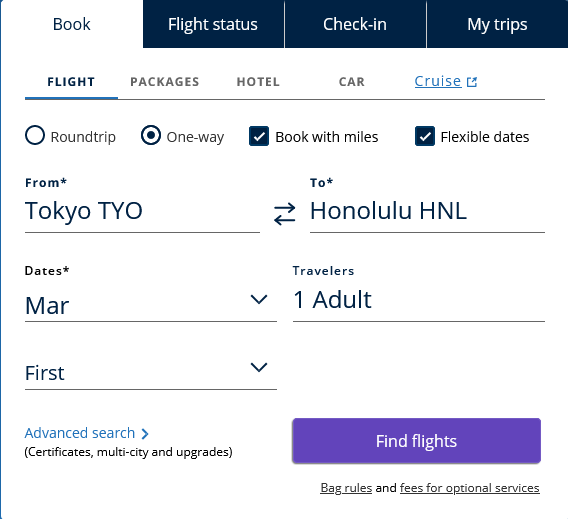Select the One-way radio button

[151, 135]
